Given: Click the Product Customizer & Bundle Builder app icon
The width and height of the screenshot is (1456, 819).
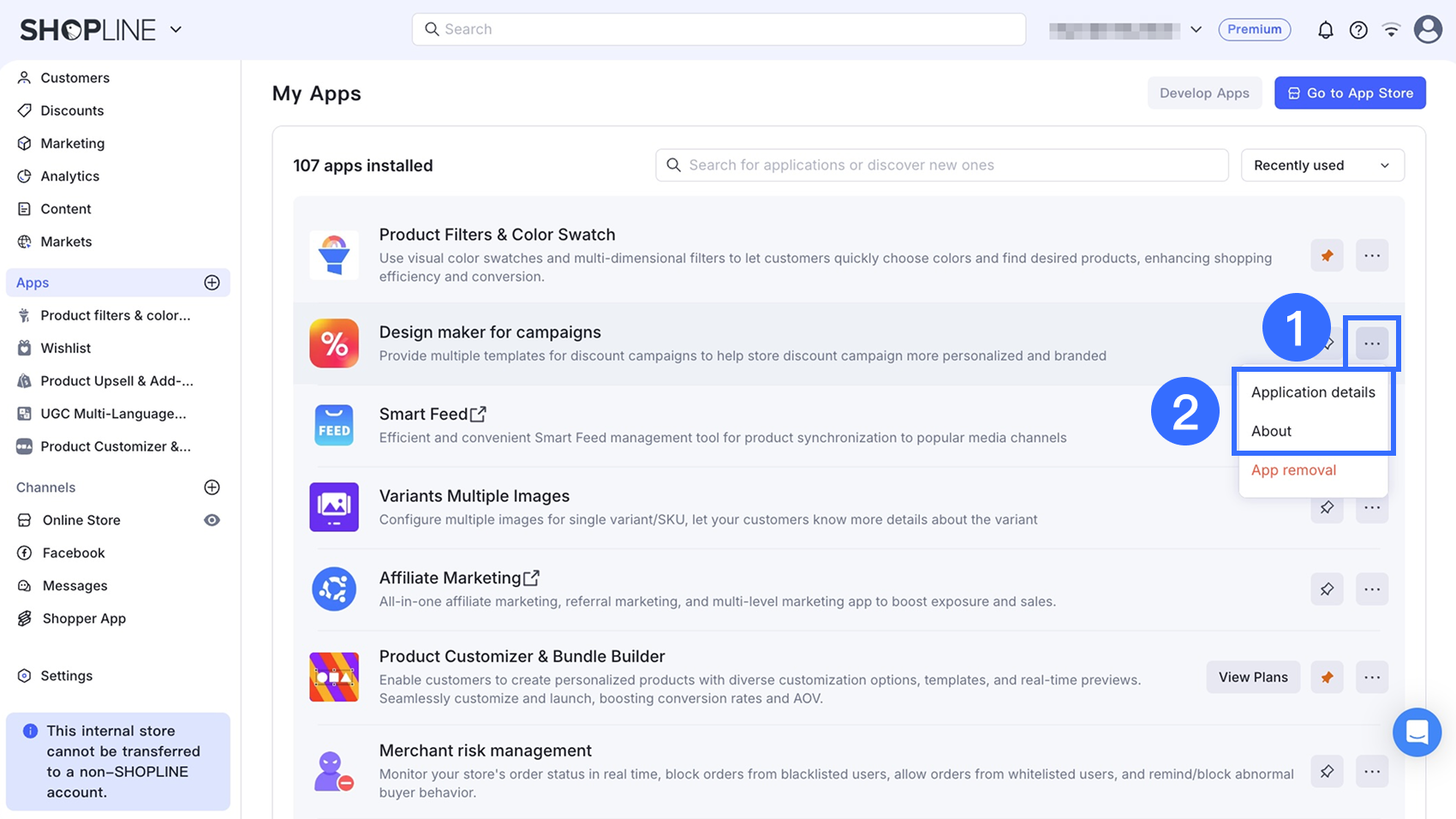Looking at the screenshot, I should click(x=334, y=677).
